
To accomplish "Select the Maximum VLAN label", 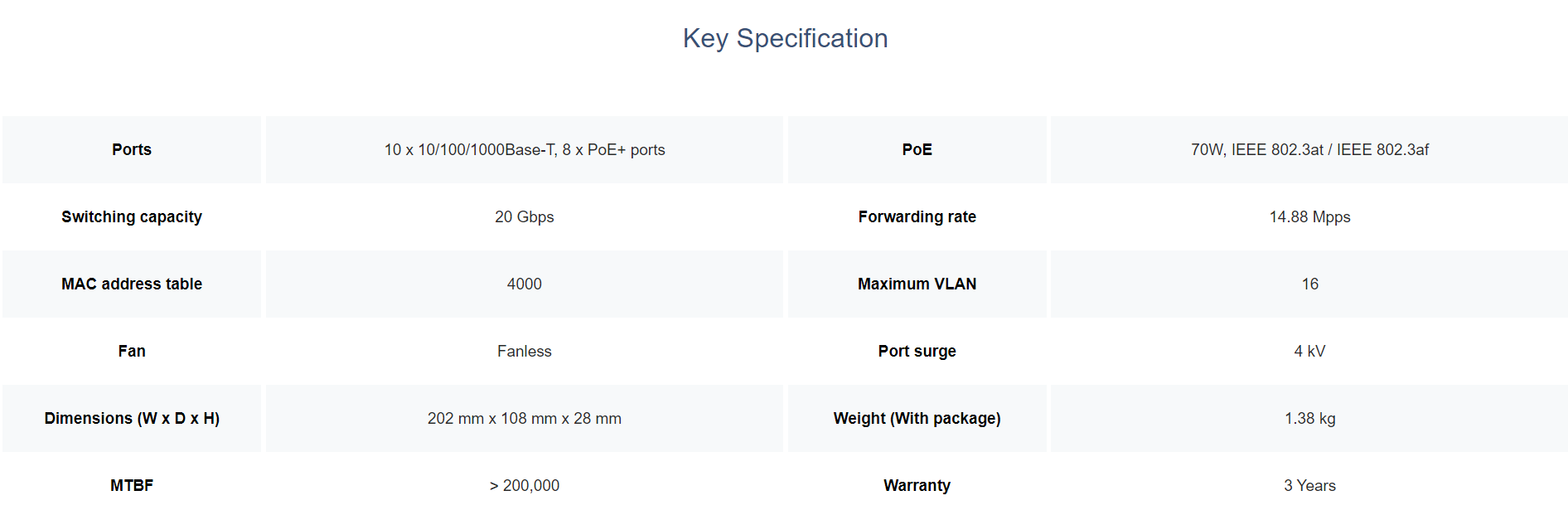I will coord(917,284).
